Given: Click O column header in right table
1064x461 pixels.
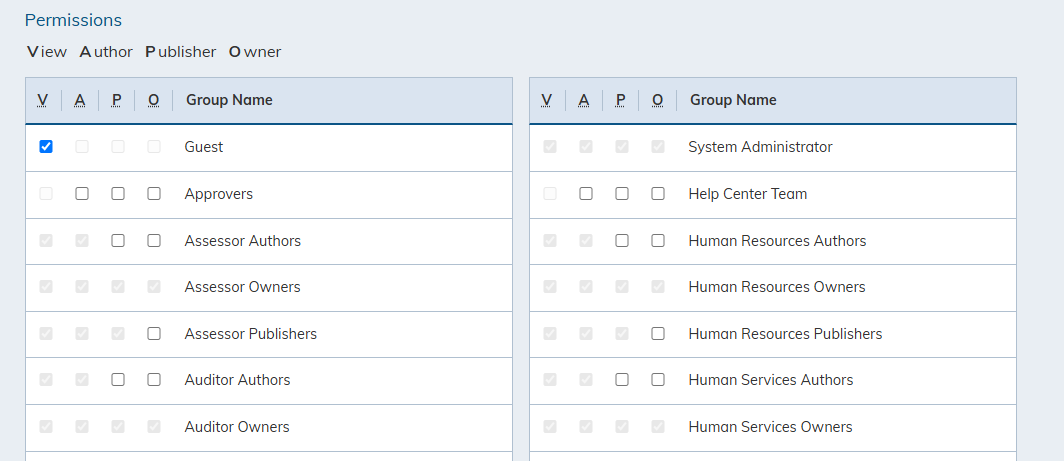Looking at the screenshot, I should (658, 100).
